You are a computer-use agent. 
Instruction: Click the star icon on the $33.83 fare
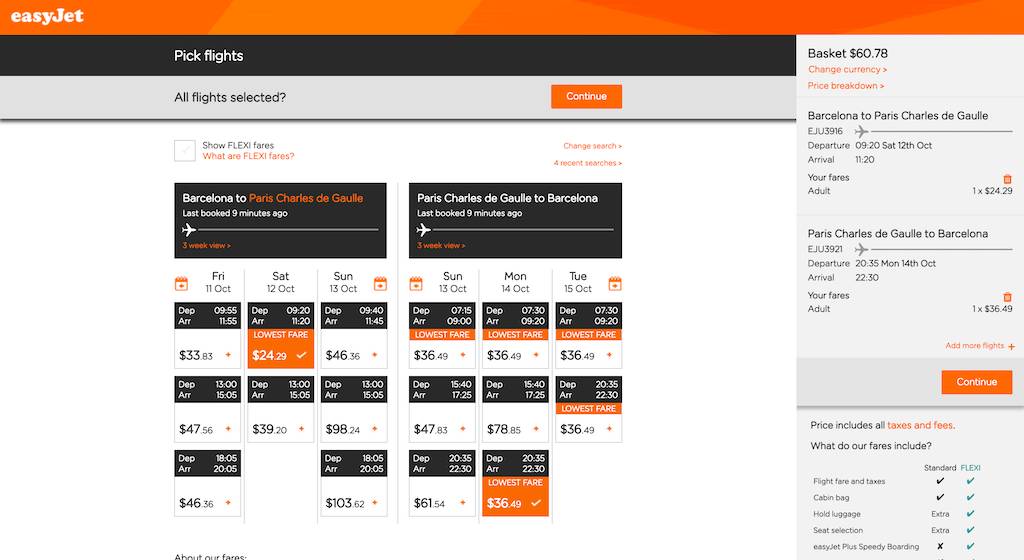click(228, 355)
